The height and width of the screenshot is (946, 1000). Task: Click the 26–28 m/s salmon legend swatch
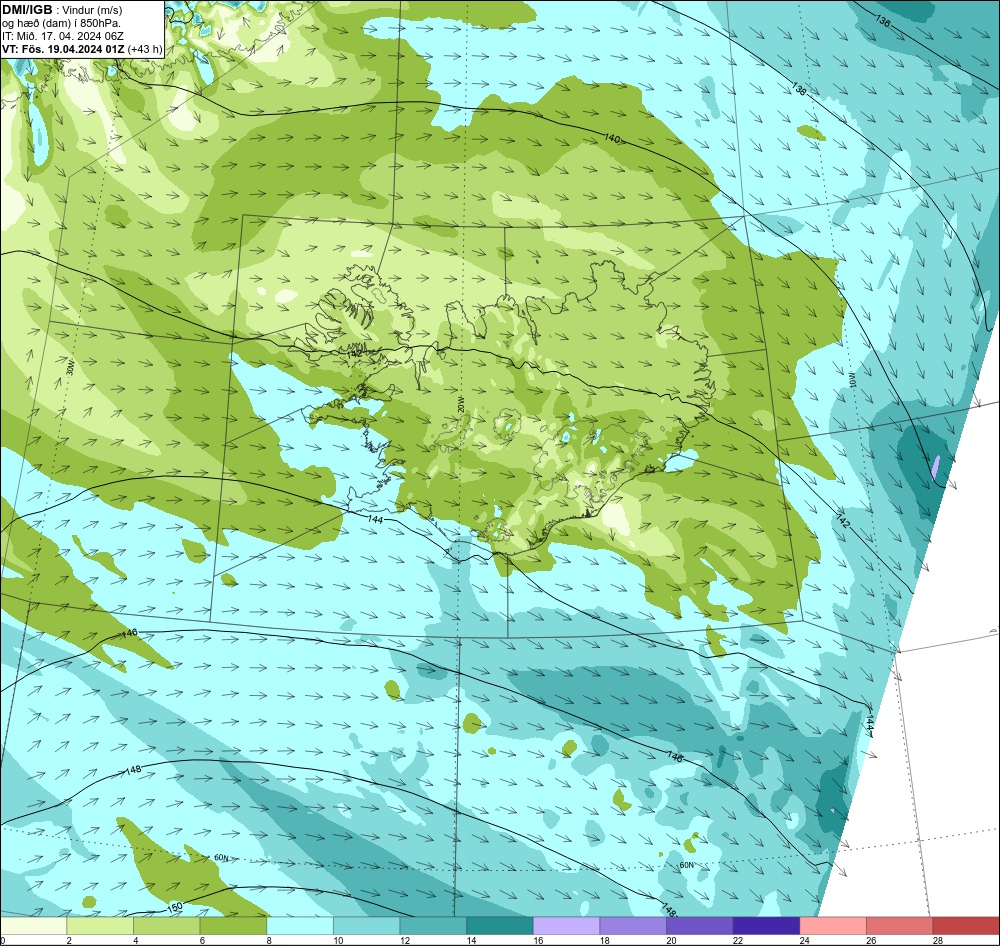click(x=900, y=926)
